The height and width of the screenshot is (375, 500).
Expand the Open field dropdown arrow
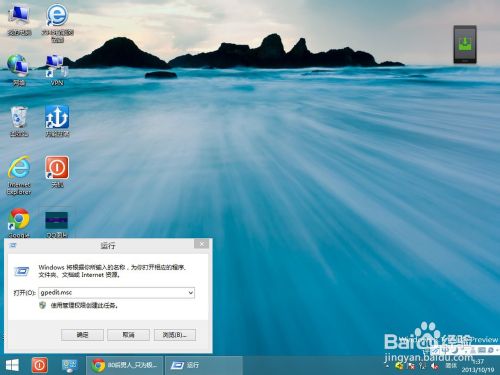(191, 293)
